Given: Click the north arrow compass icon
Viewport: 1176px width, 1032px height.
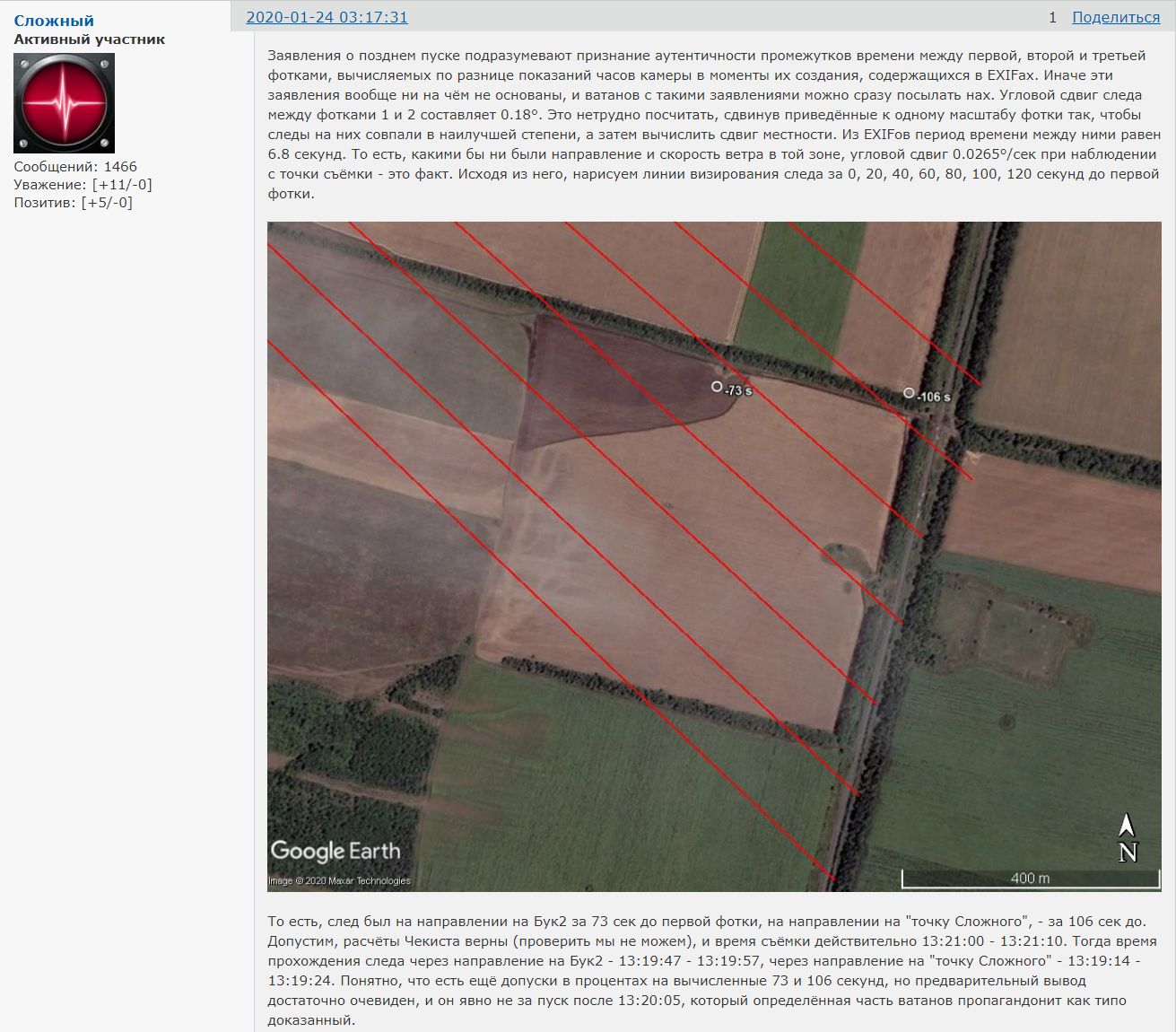Looking at the screenshot, I should tap(1128, 838).
